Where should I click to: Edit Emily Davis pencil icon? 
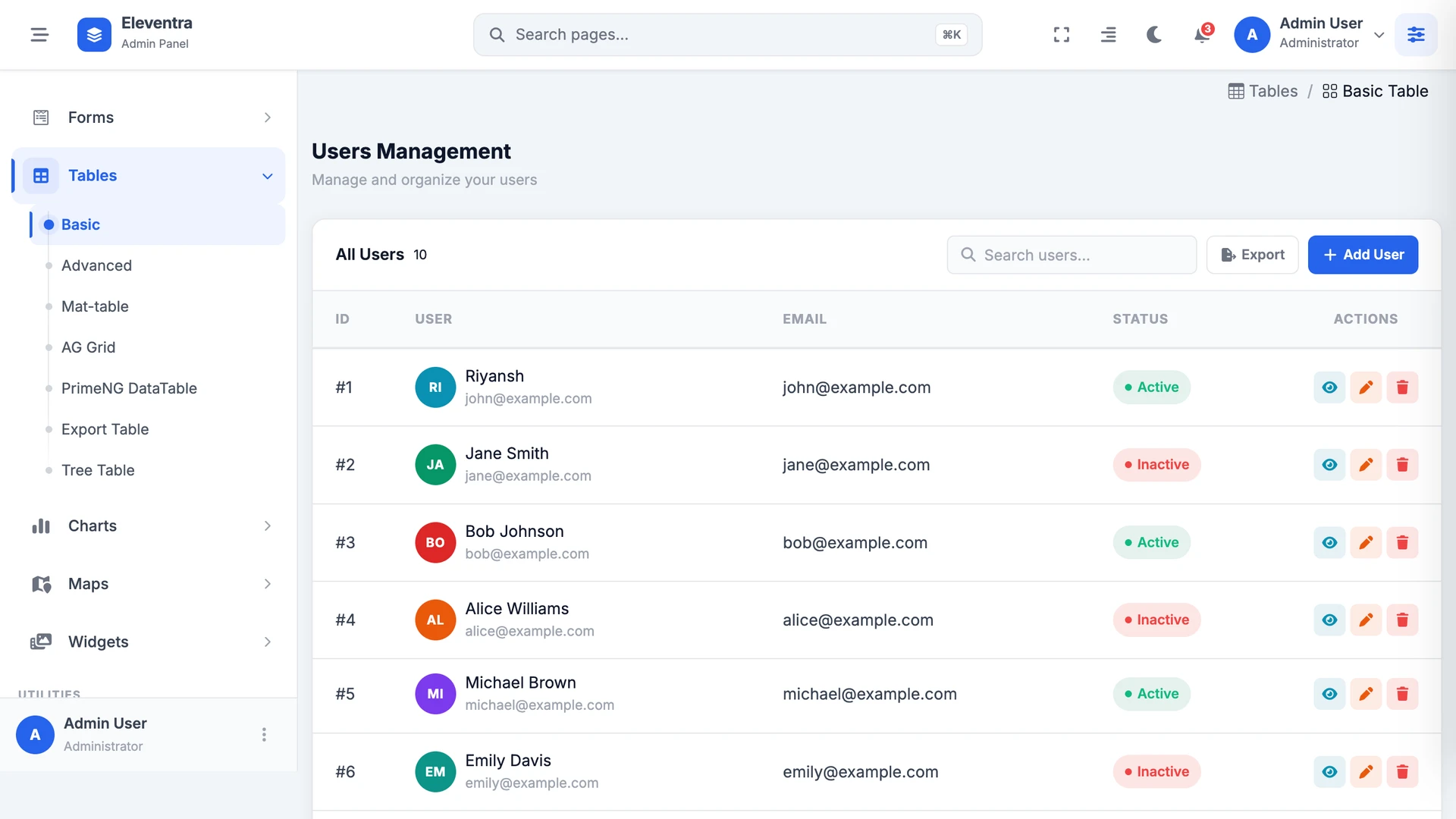[1366, 772]
